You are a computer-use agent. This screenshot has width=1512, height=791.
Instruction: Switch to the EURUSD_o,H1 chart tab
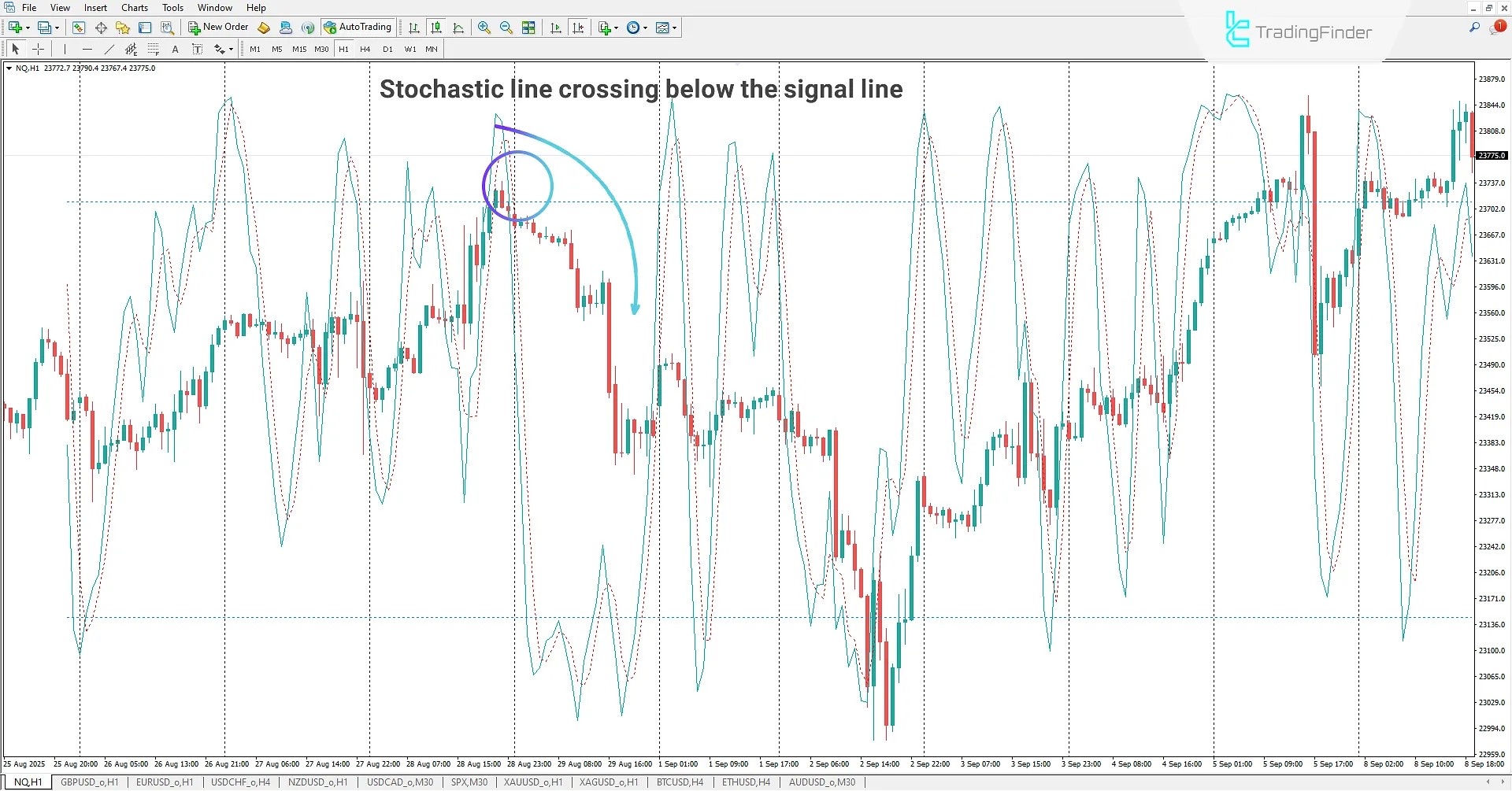pos(165,782)
